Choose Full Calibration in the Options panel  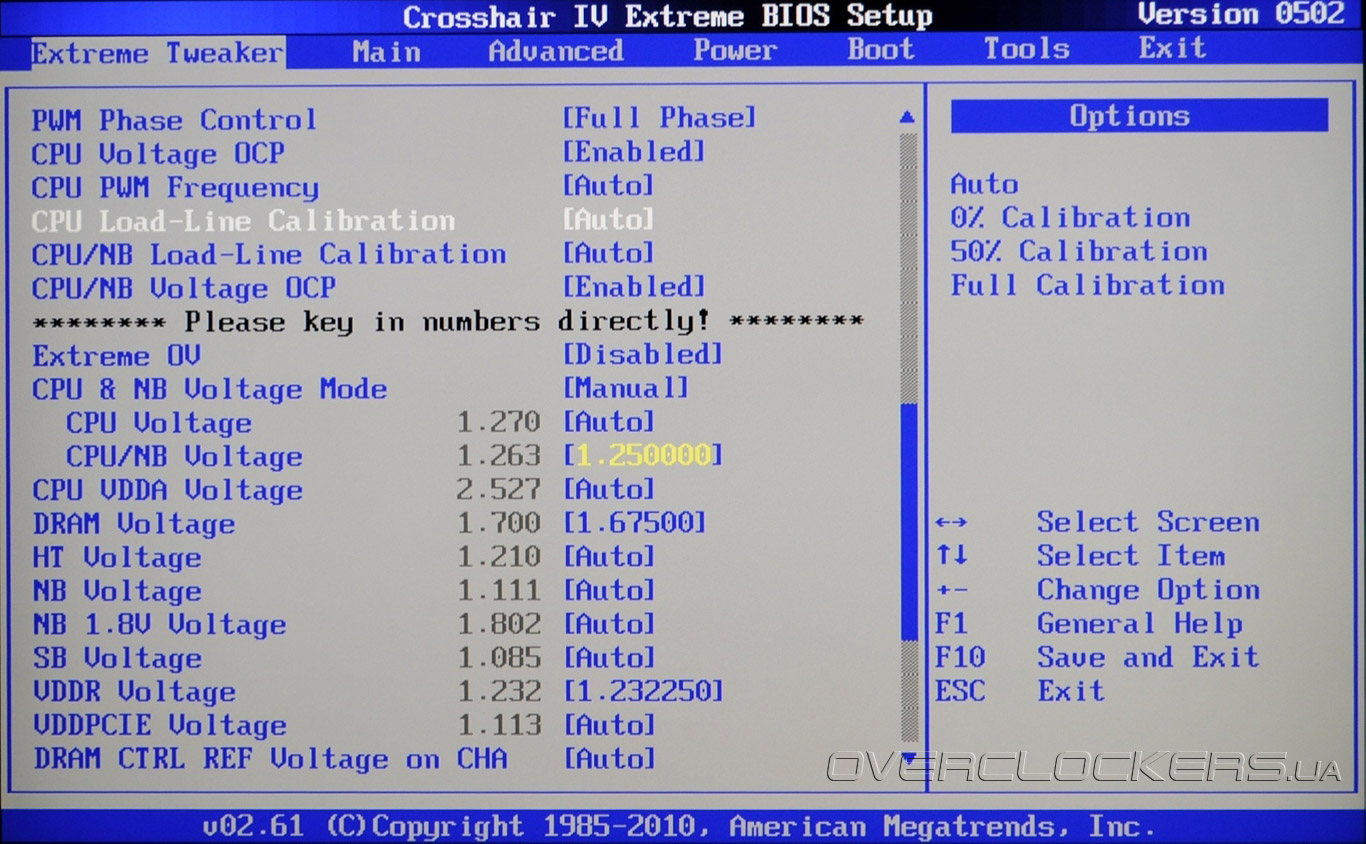(x=1087, y=285)
